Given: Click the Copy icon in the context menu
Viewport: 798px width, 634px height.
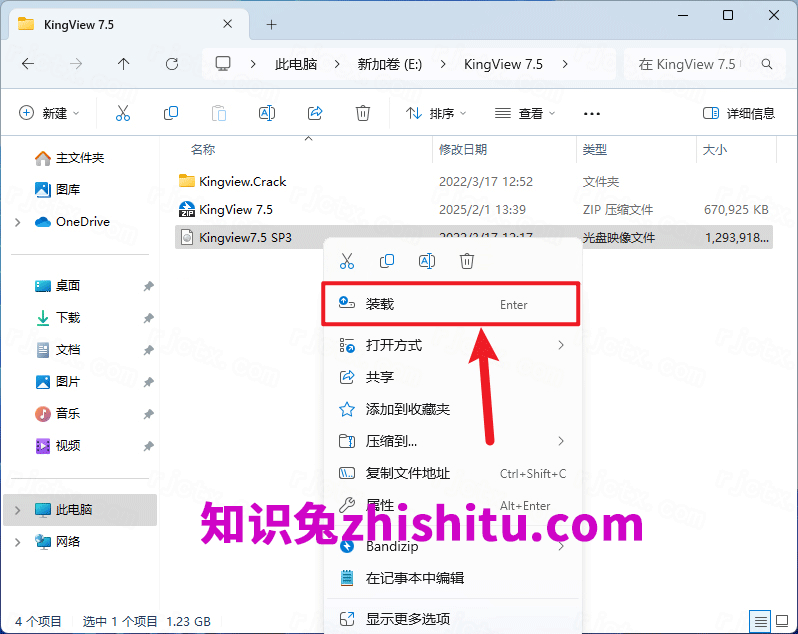Looking at the screenshot, I should click(x=387, y=261).
